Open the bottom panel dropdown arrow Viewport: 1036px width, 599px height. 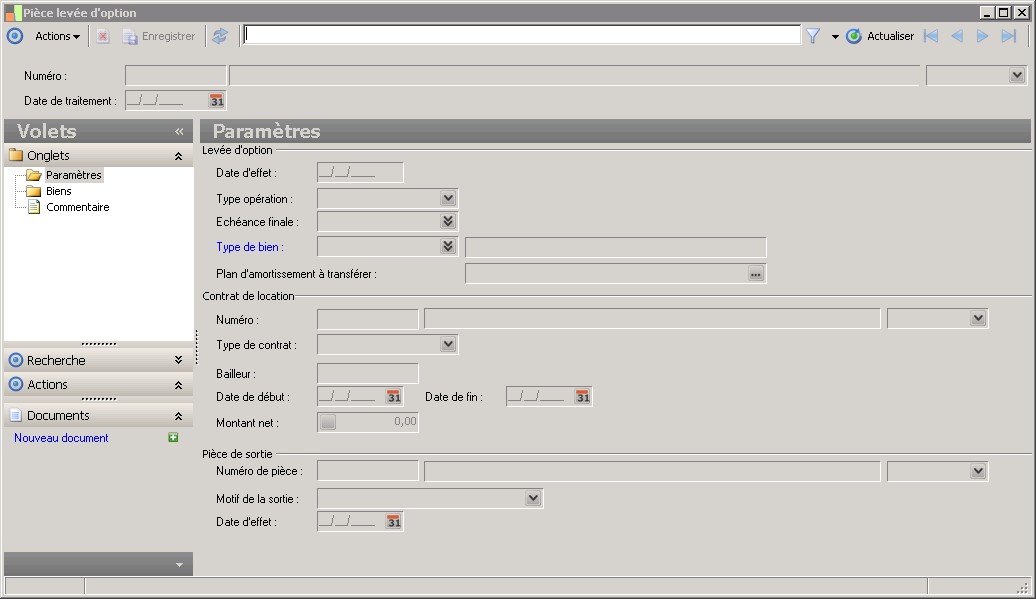click(x=179, y=565)
